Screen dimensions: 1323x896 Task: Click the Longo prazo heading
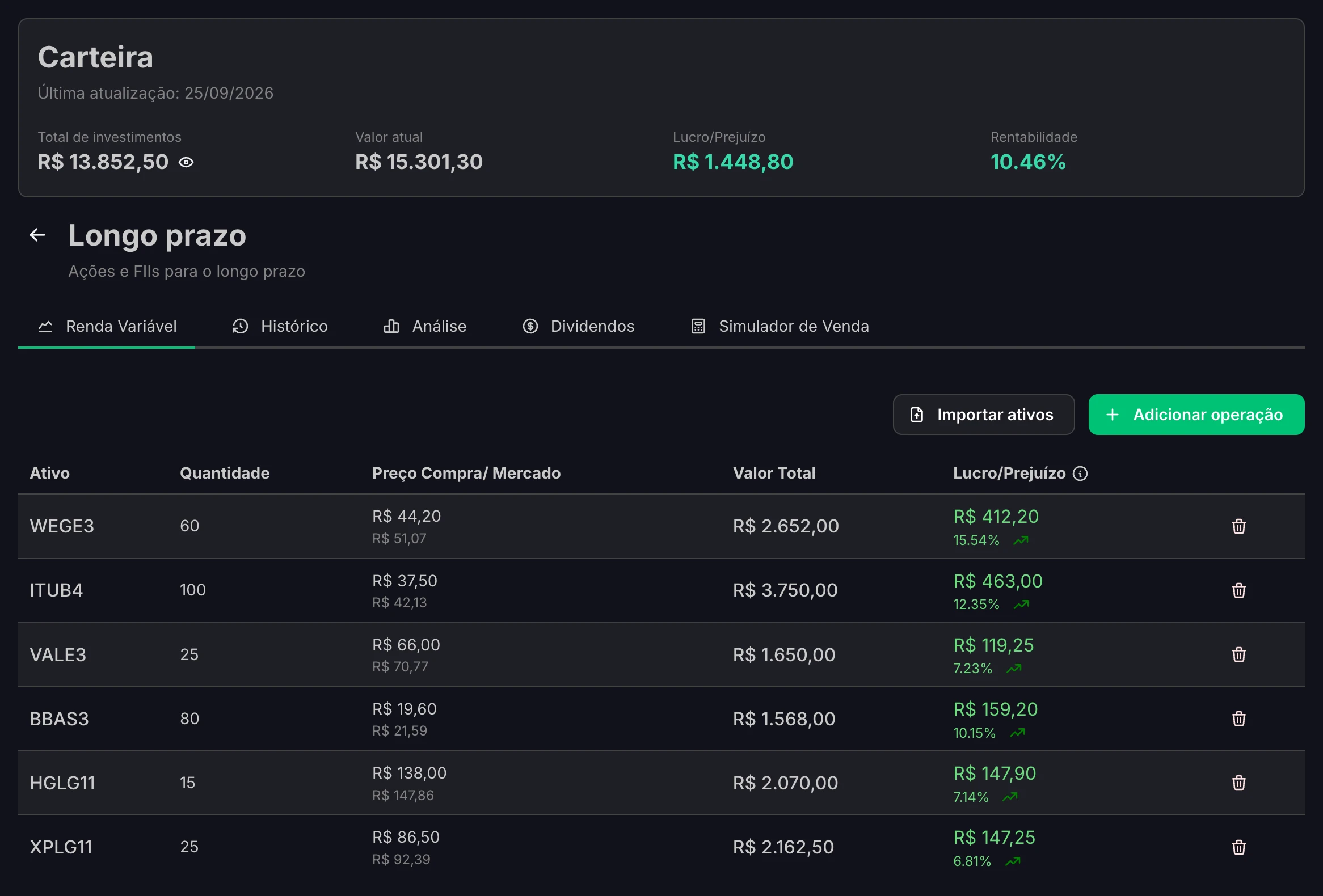point(157,235)
